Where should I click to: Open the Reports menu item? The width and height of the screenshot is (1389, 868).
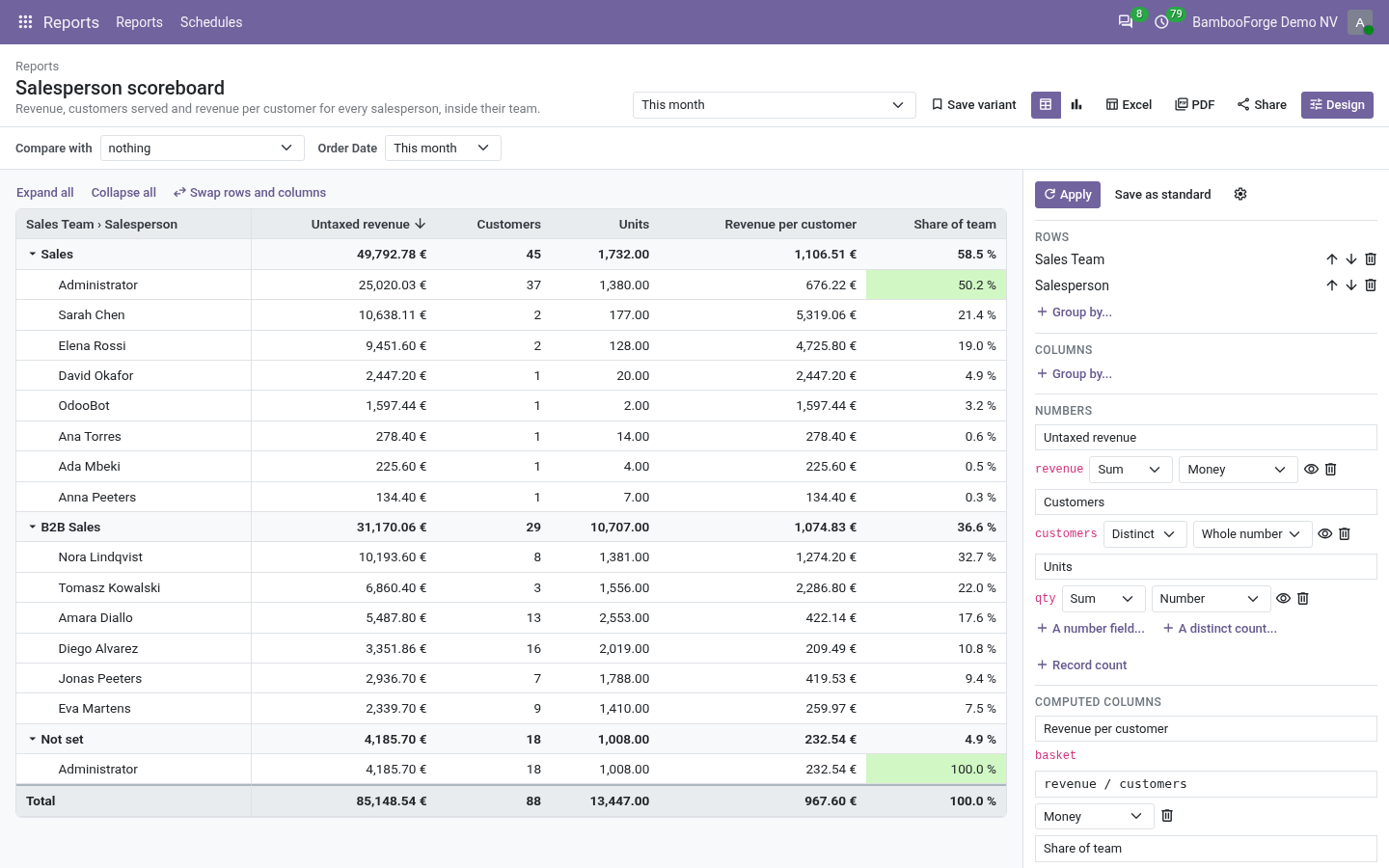[139, 22]
